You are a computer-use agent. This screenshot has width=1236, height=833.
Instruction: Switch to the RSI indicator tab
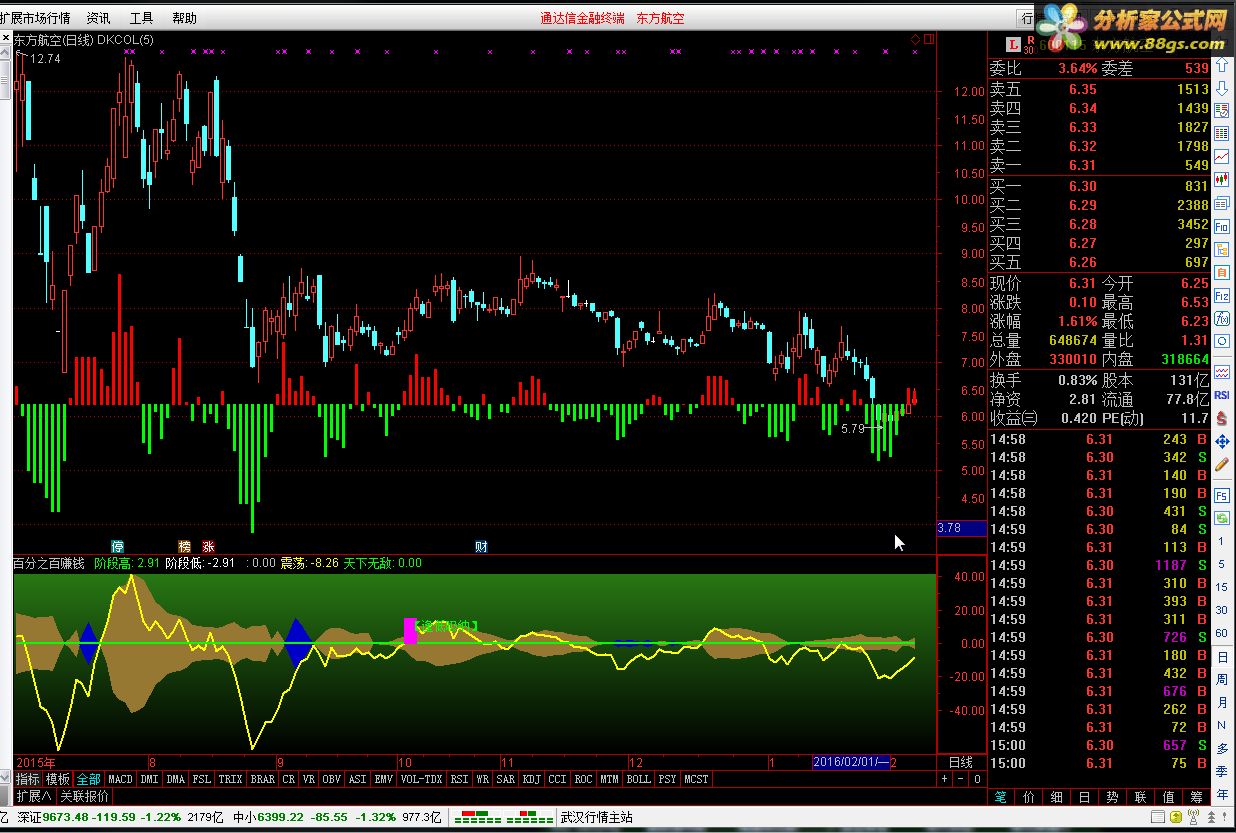(459, 779)
